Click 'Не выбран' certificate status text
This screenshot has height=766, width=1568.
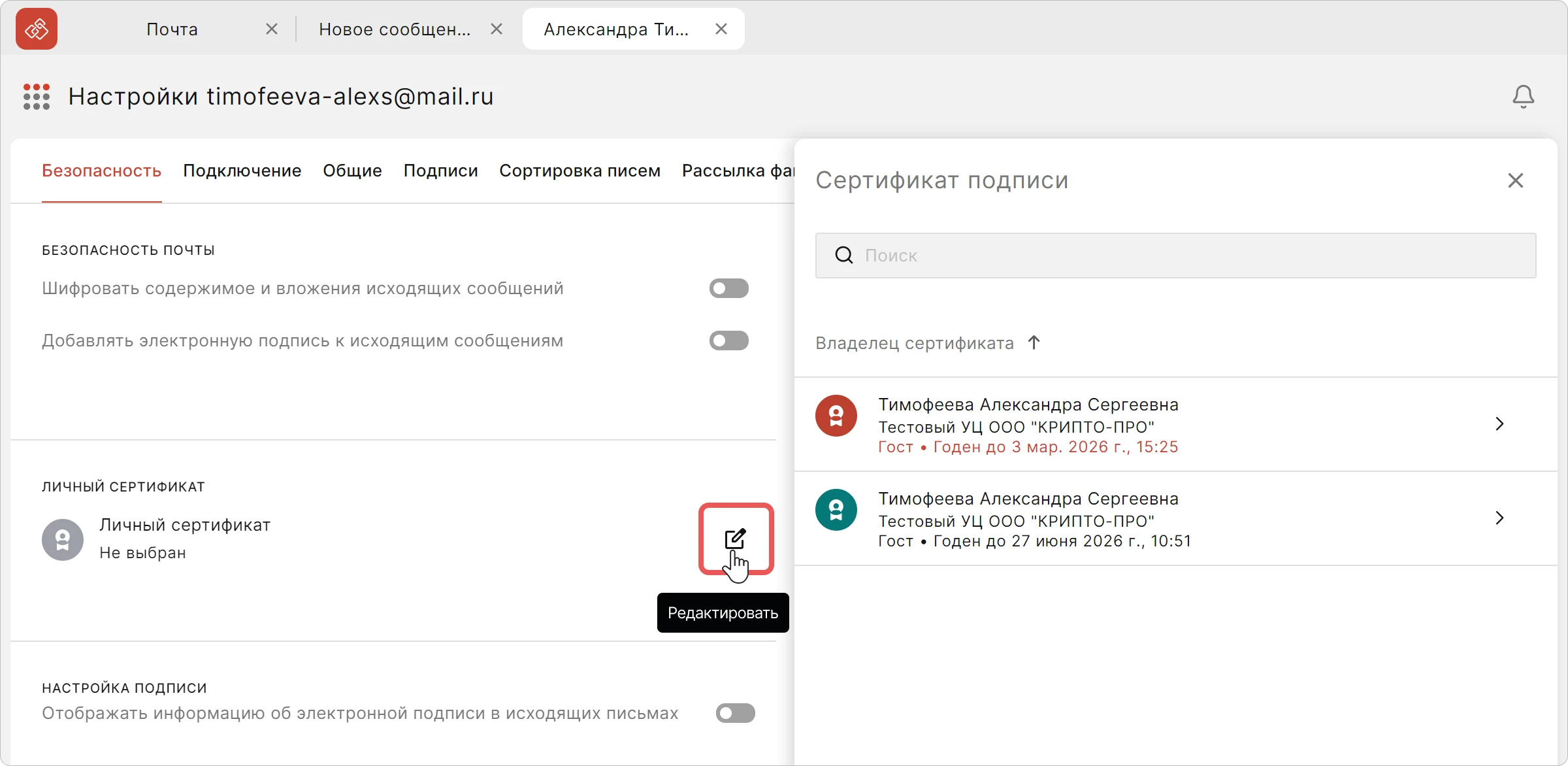pyautogui.click(x=143, y=553)
